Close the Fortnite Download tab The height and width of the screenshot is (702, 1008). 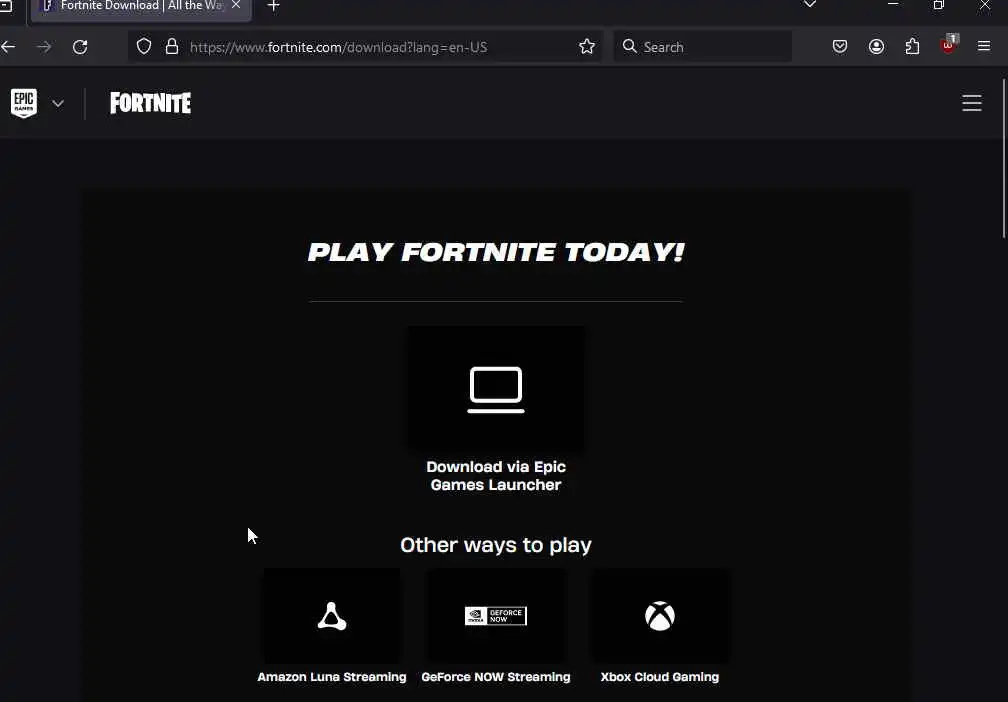(x=236, y=5)
